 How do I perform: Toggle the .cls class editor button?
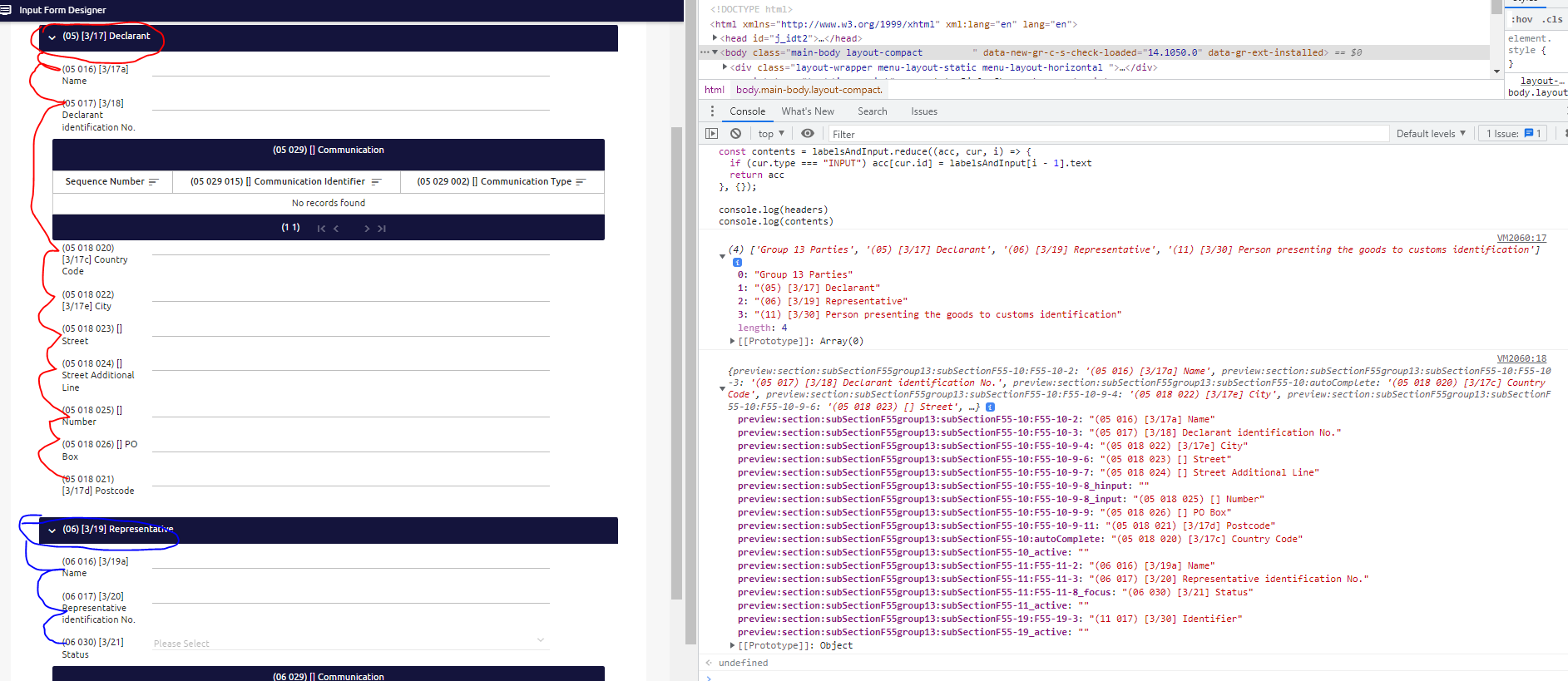[x=1552, y=19]
